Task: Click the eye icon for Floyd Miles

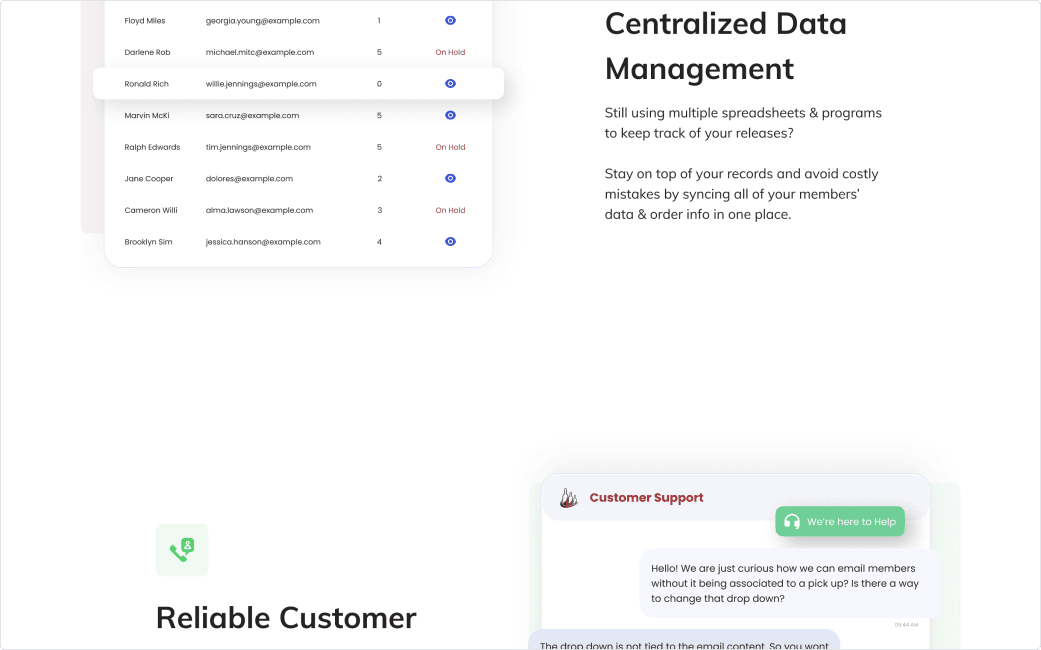Action: pos(450,20)
